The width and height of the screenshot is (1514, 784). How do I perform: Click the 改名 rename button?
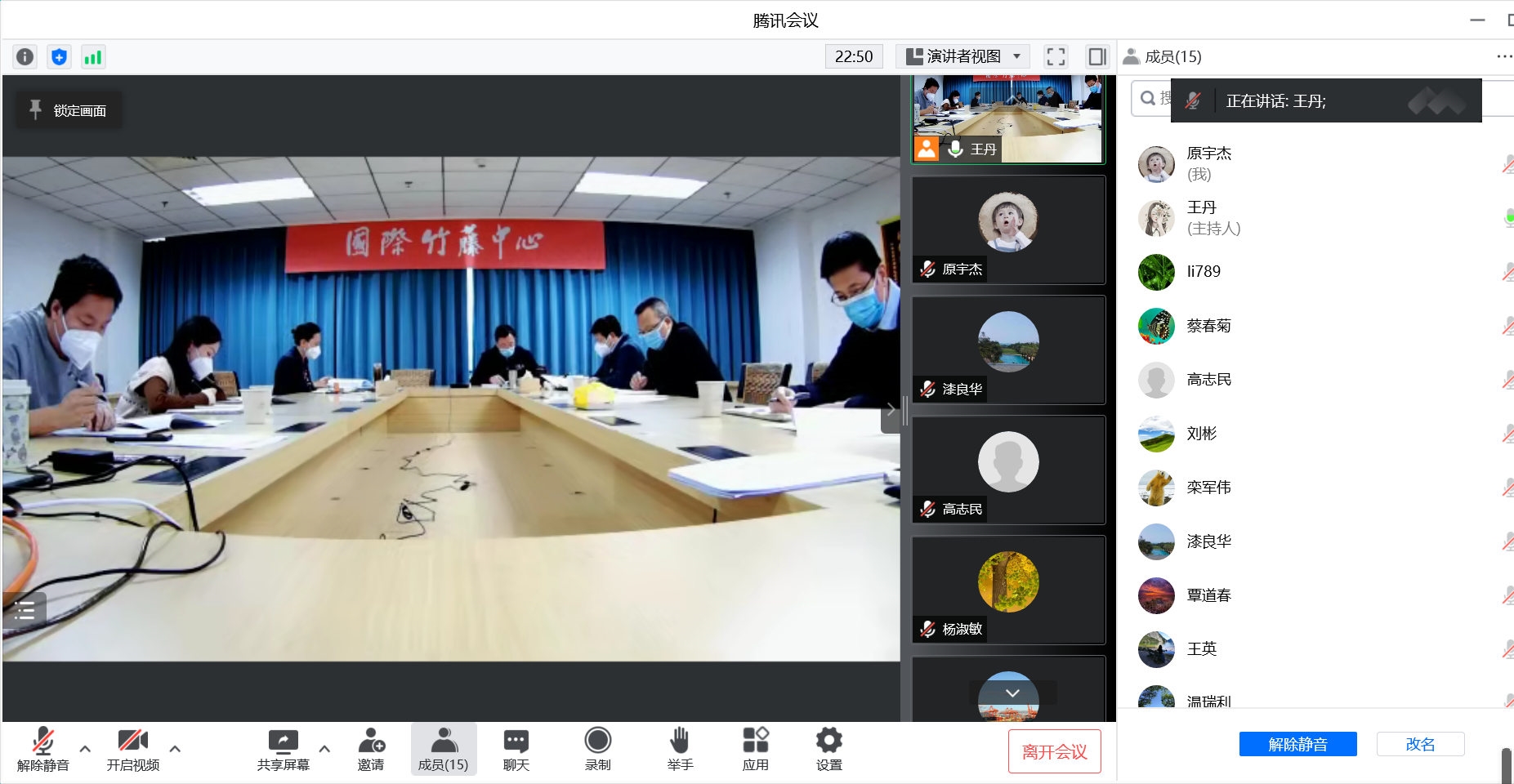click(1420, 744)
